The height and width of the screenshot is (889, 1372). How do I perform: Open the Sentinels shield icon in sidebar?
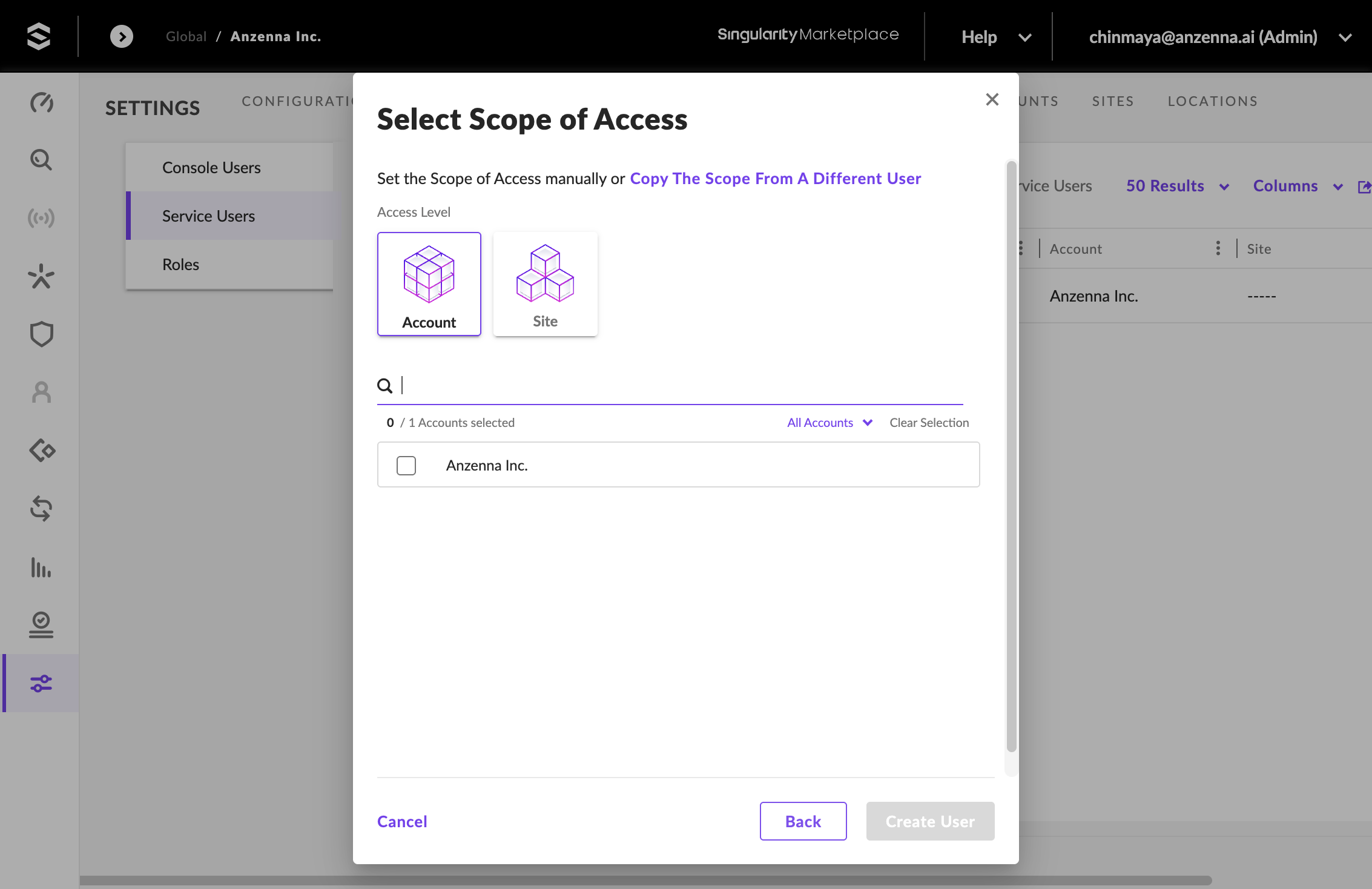point(41,334)
